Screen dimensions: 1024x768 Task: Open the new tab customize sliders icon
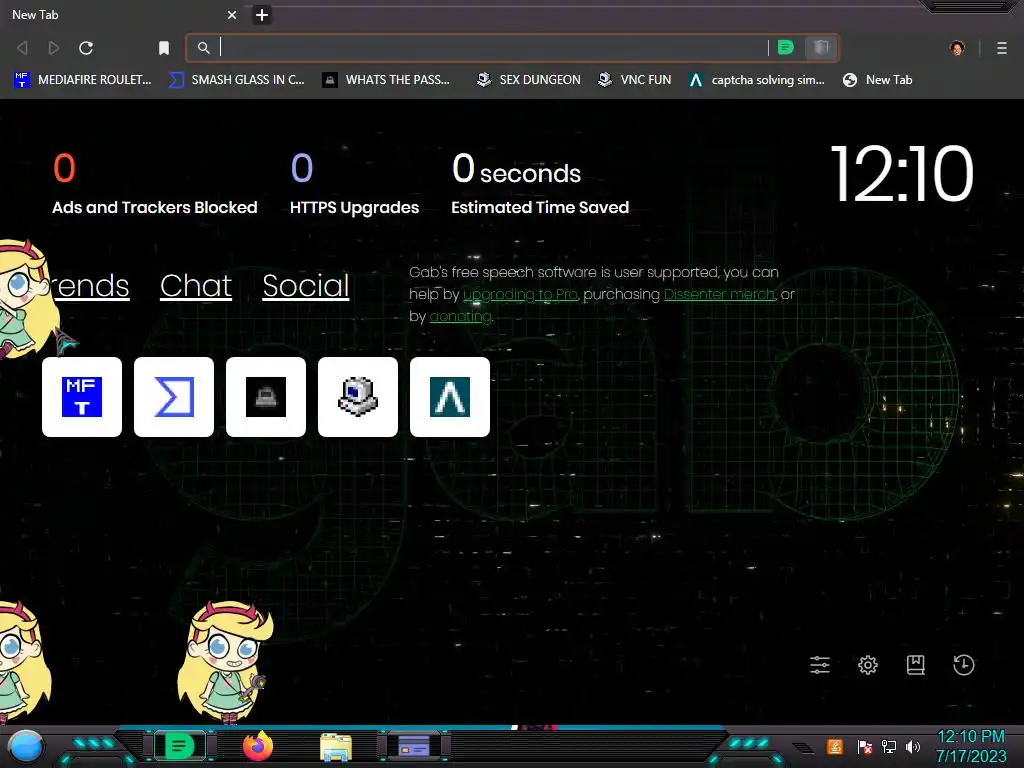pyautogui.click(x=820, y=665)
